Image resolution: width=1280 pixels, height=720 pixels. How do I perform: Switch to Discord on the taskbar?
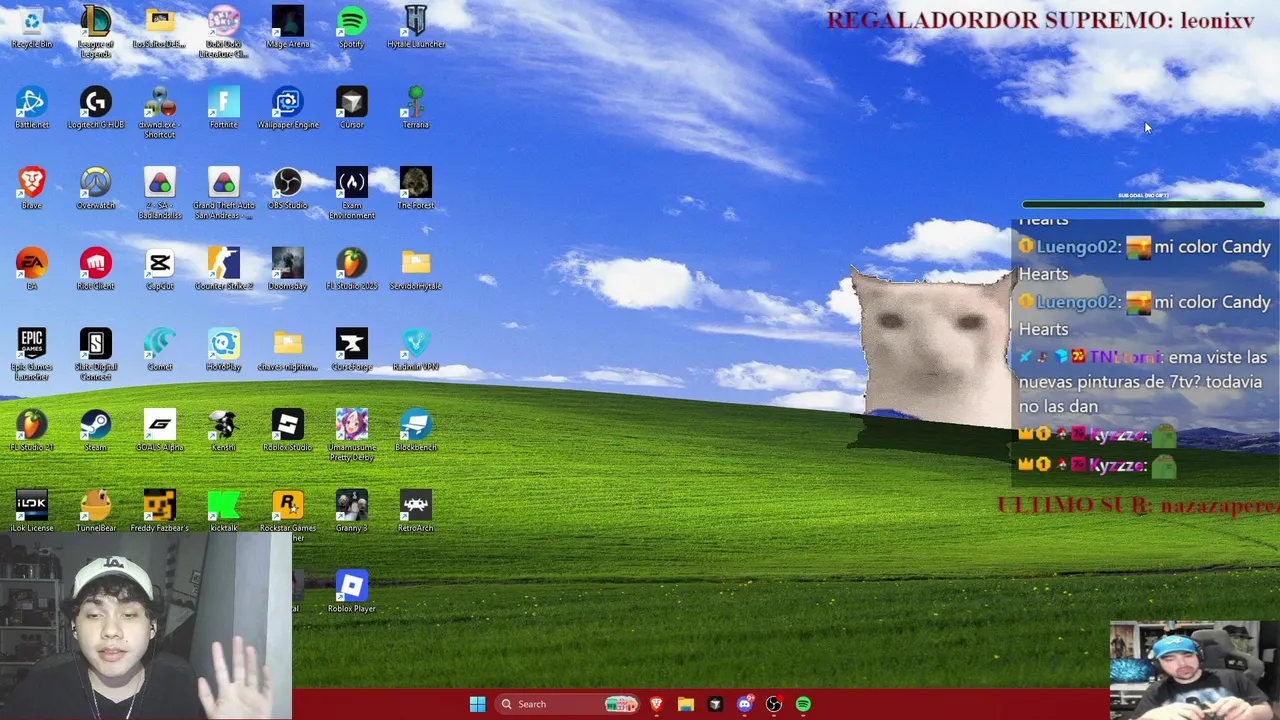tap(744, 704)
